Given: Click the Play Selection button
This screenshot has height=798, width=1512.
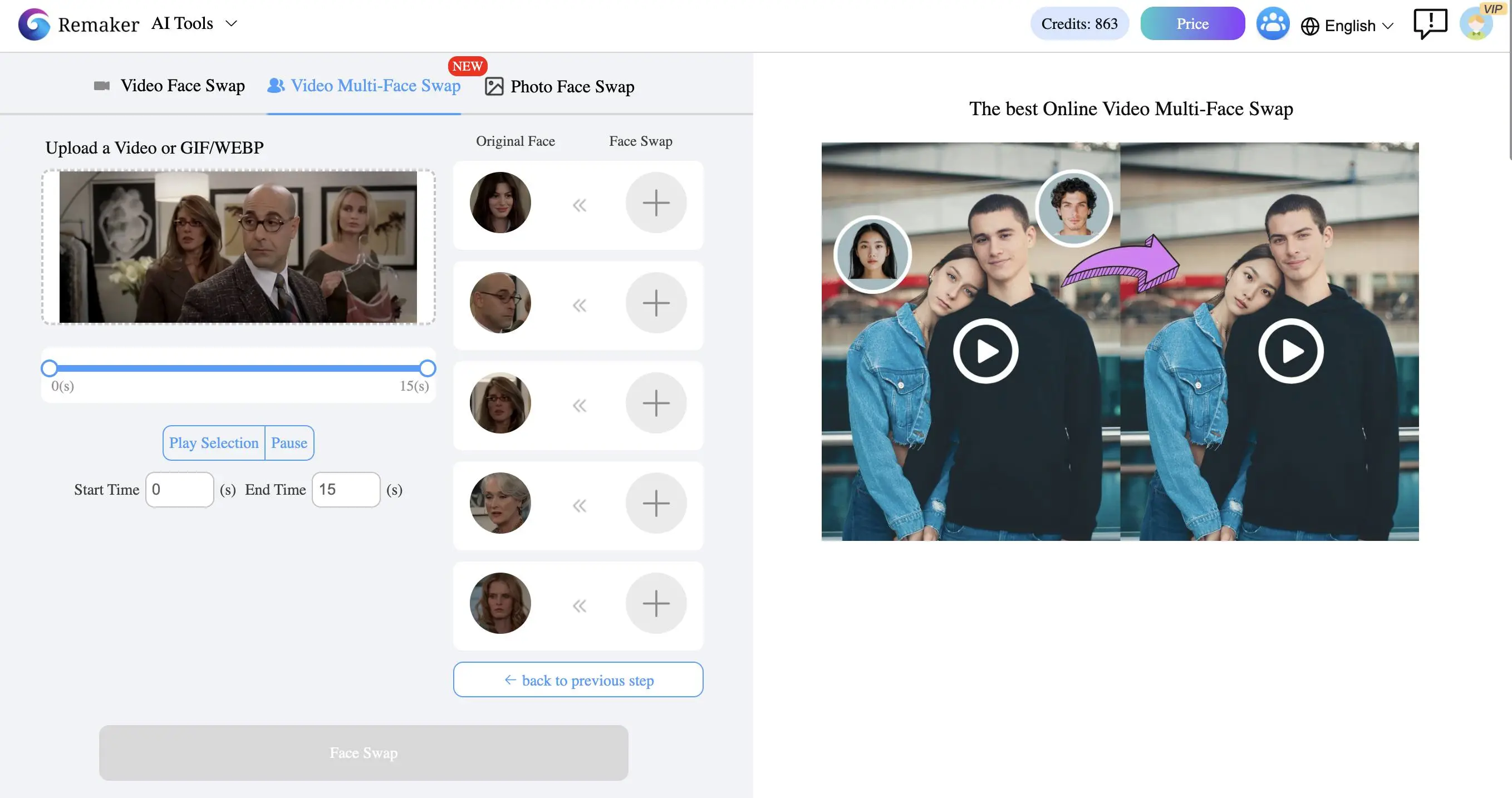Looking at the screenshot, I should [214, 443].
